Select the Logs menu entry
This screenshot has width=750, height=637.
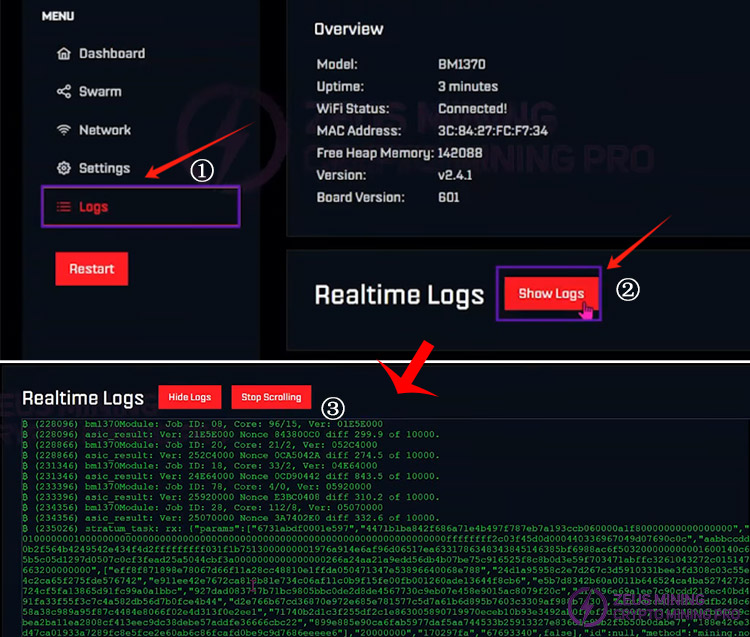click(140, 207)
